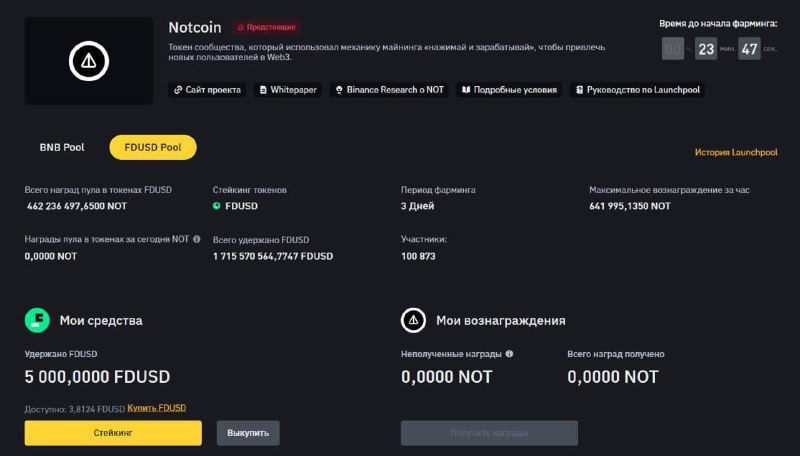Click the Выкупить button
Image resolution: width=800 pixels, height=456 pixels.
pos(248,433)
